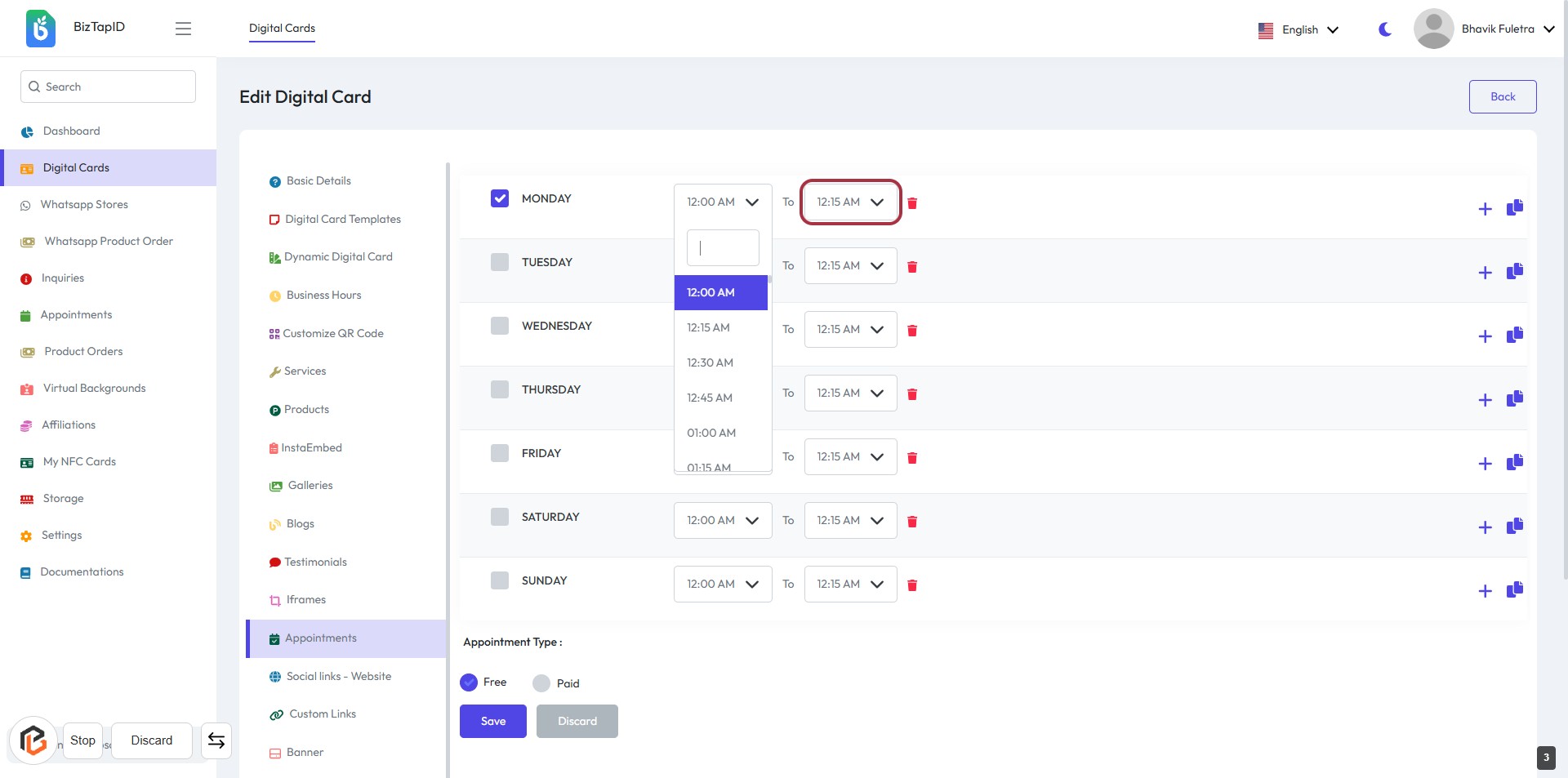Viewport: 1568px width, 778px height.
Task: Open Monday end time dropdown
Action: (x=850, y=202)
